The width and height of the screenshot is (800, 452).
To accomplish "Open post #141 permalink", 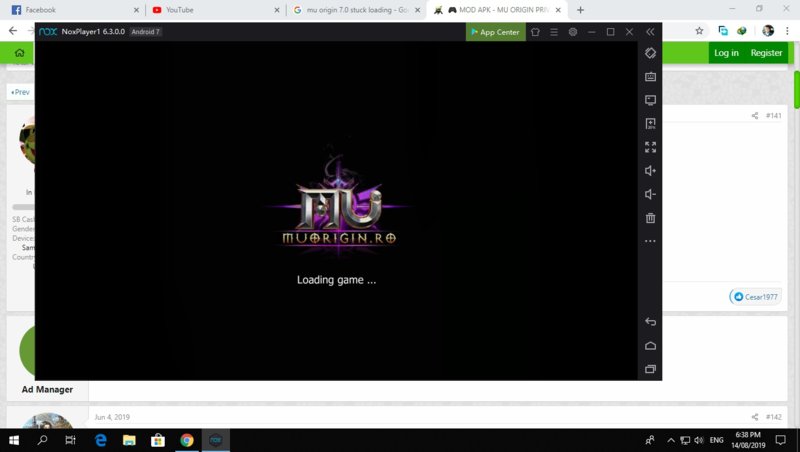I will 773,116.
